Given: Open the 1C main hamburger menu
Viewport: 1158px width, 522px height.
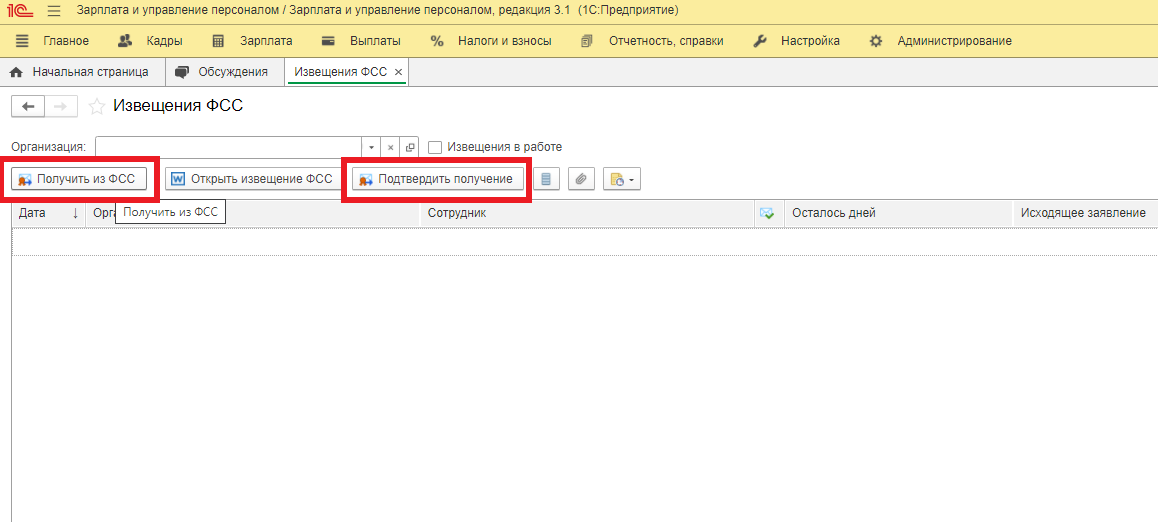Looking at the screenshot, I should tap(54, 10).
